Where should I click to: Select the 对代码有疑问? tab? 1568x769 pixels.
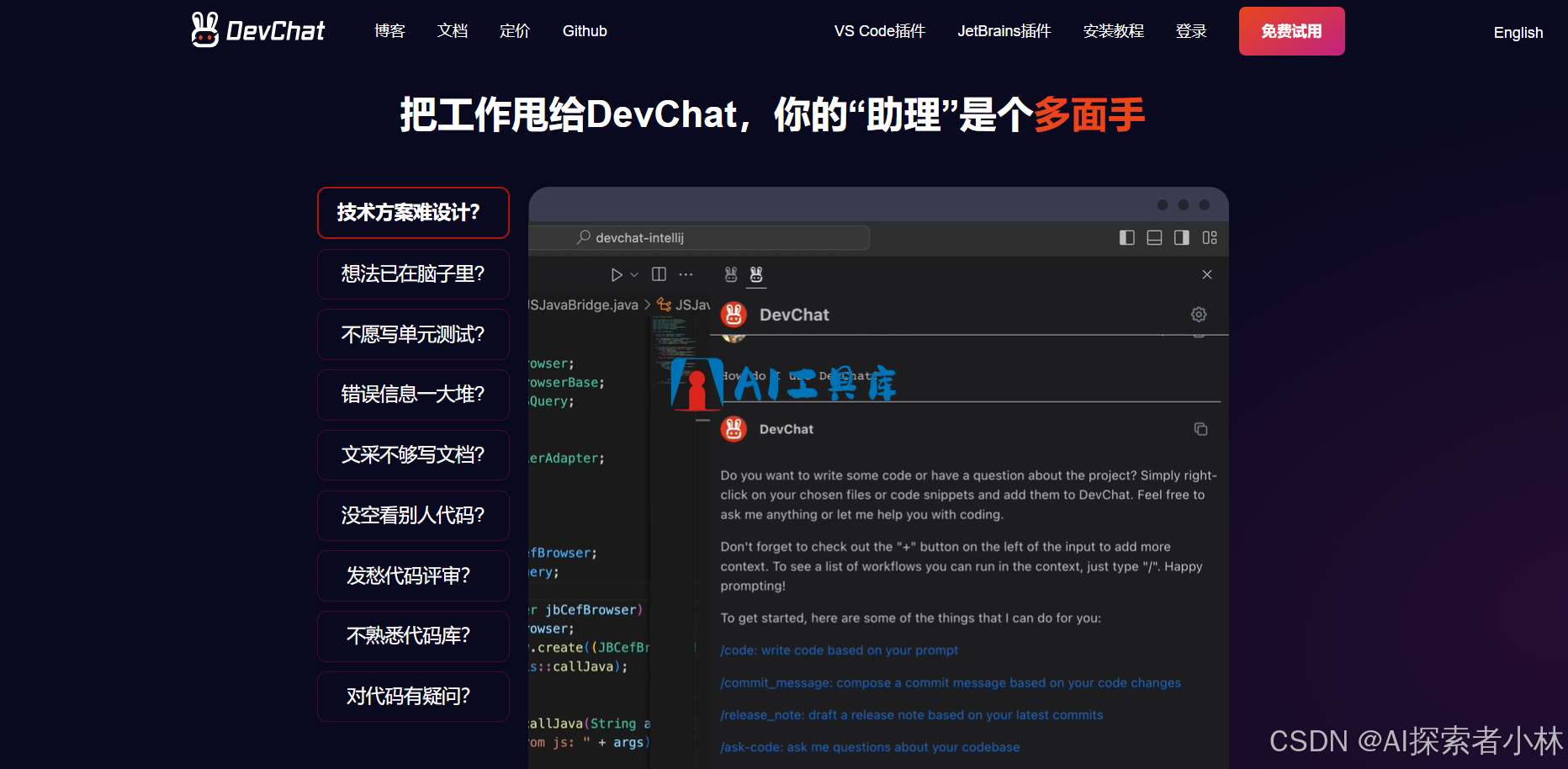413,697
